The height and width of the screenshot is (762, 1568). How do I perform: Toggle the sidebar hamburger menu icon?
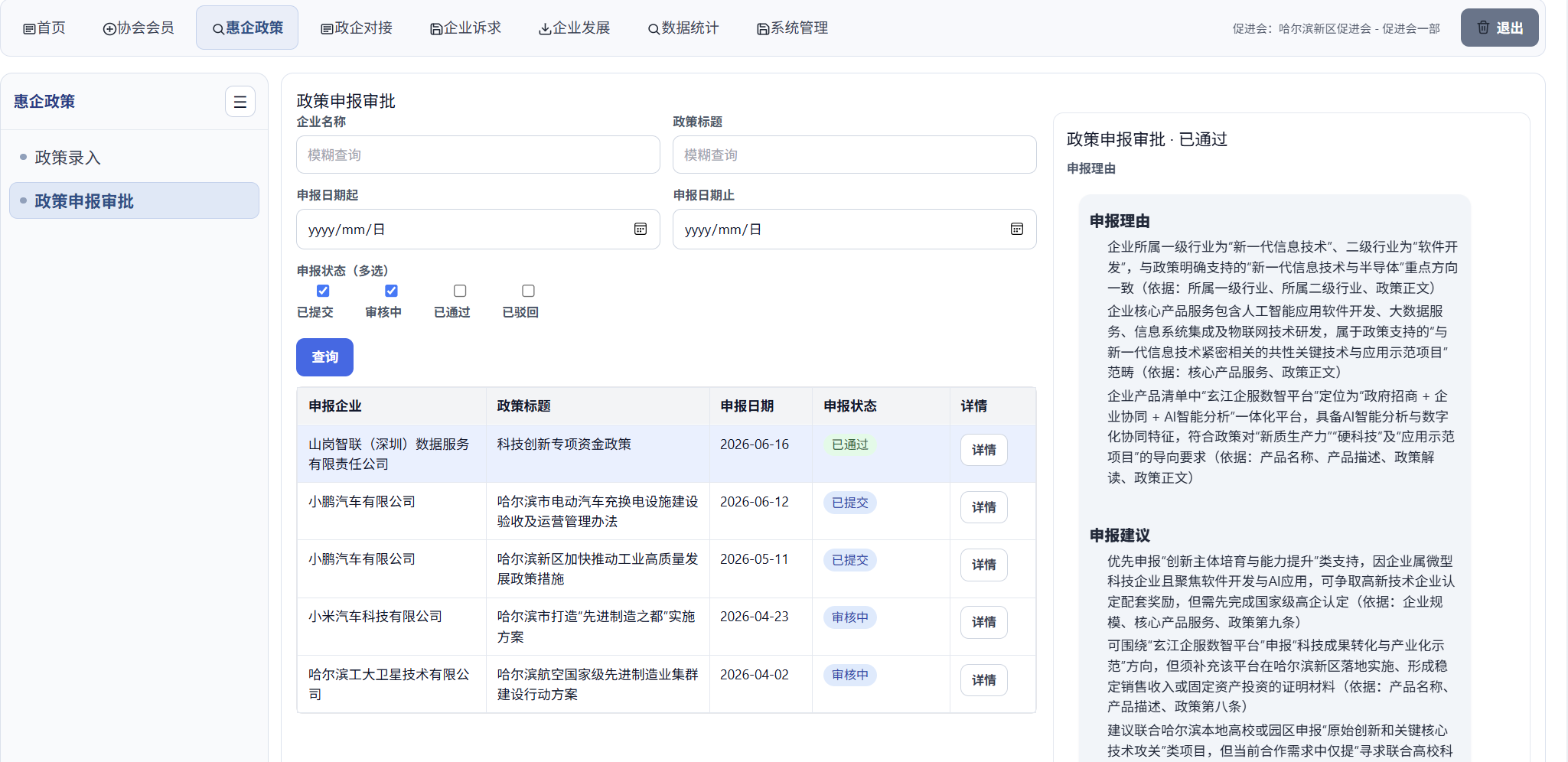point(240,102)
